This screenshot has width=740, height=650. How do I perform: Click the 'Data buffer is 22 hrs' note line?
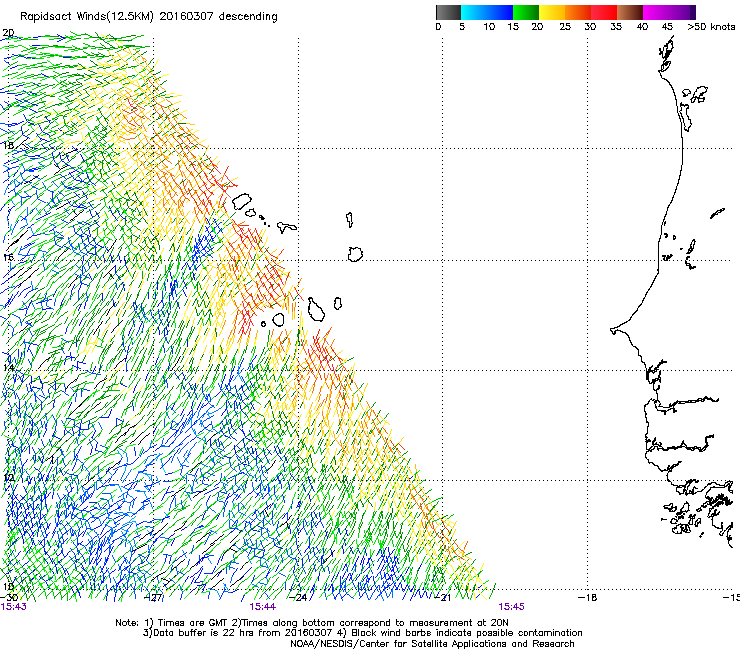pos(362,633)
